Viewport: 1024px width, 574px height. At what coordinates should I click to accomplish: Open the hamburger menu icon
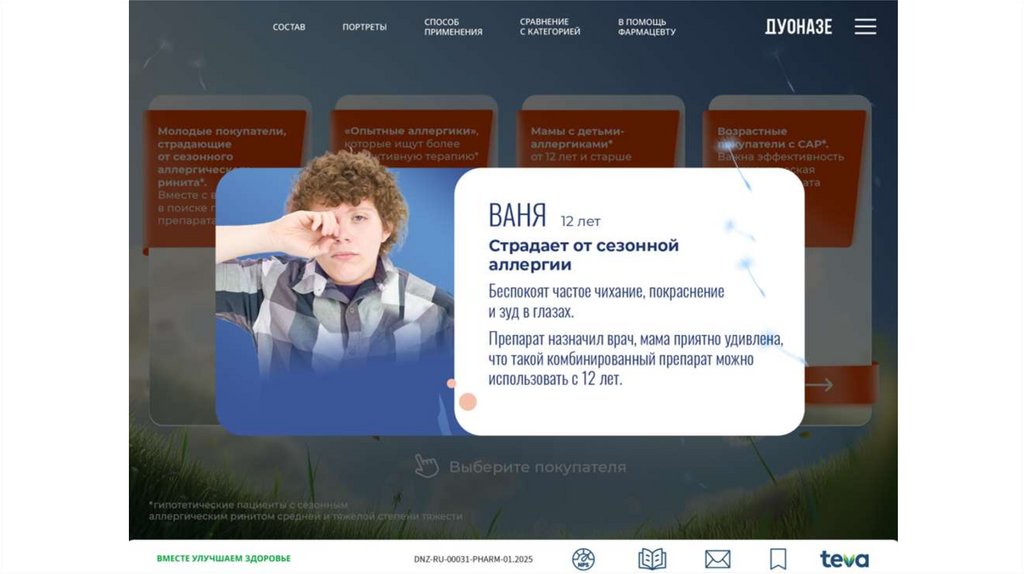[865, 26]
